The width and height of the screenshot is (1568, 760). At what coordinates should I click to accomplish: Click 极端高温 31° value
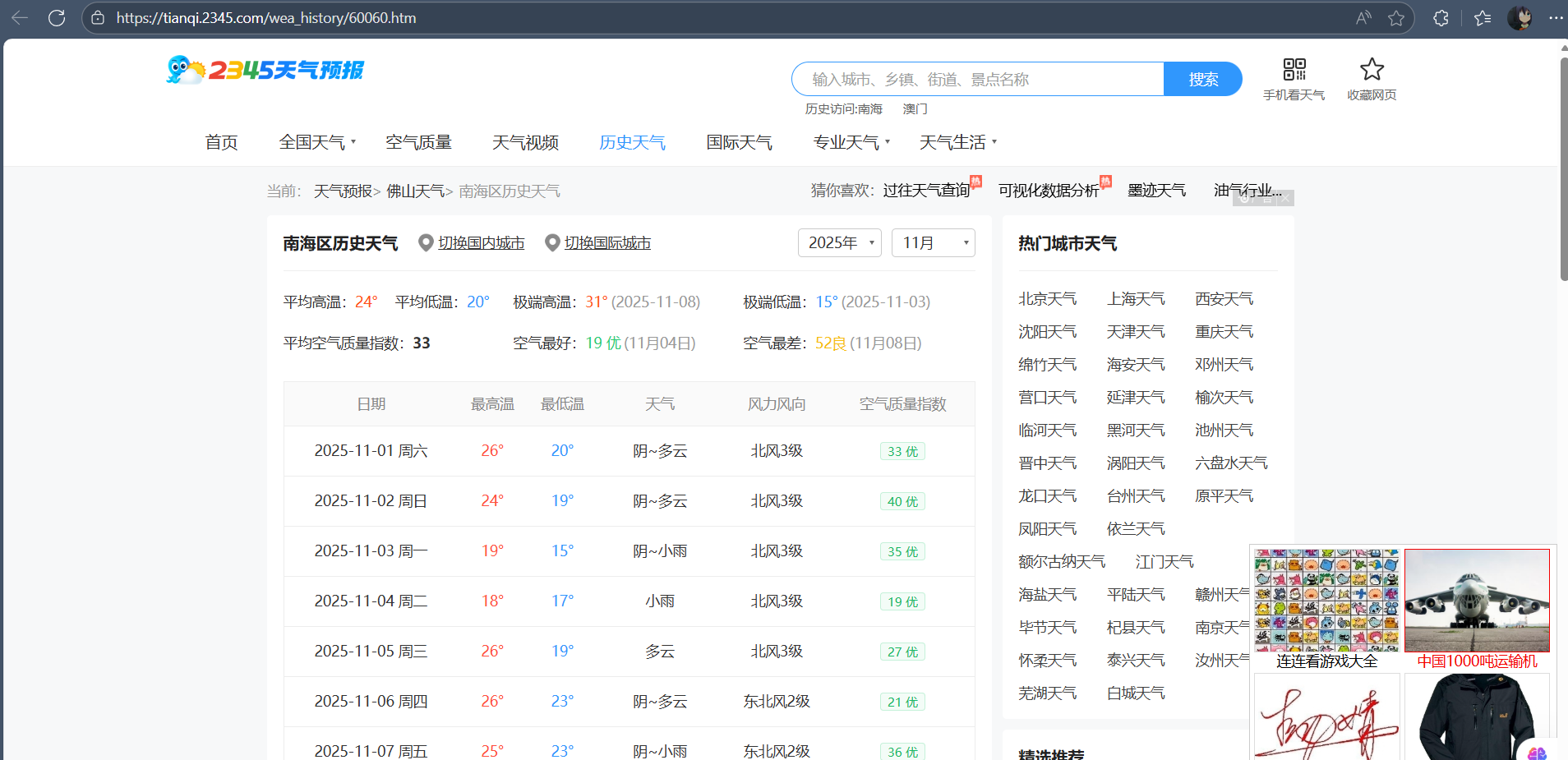597,302
